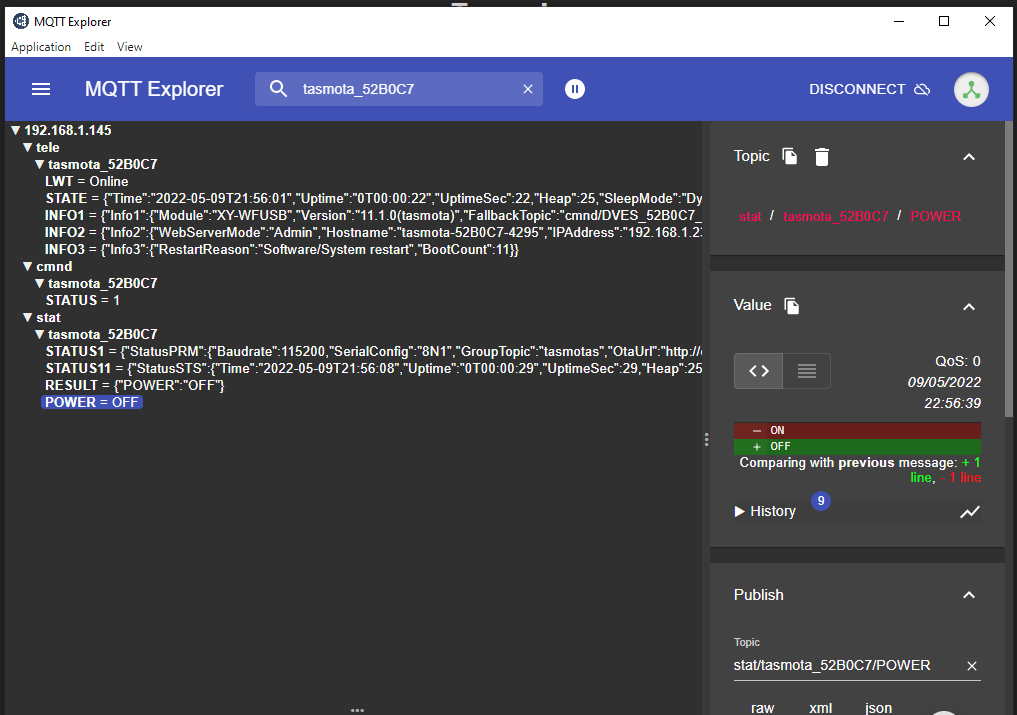1017x715 pixels.
Task: Collapse tasmota_52B0C7 under cmnd
Action: [x=39, y=284]
